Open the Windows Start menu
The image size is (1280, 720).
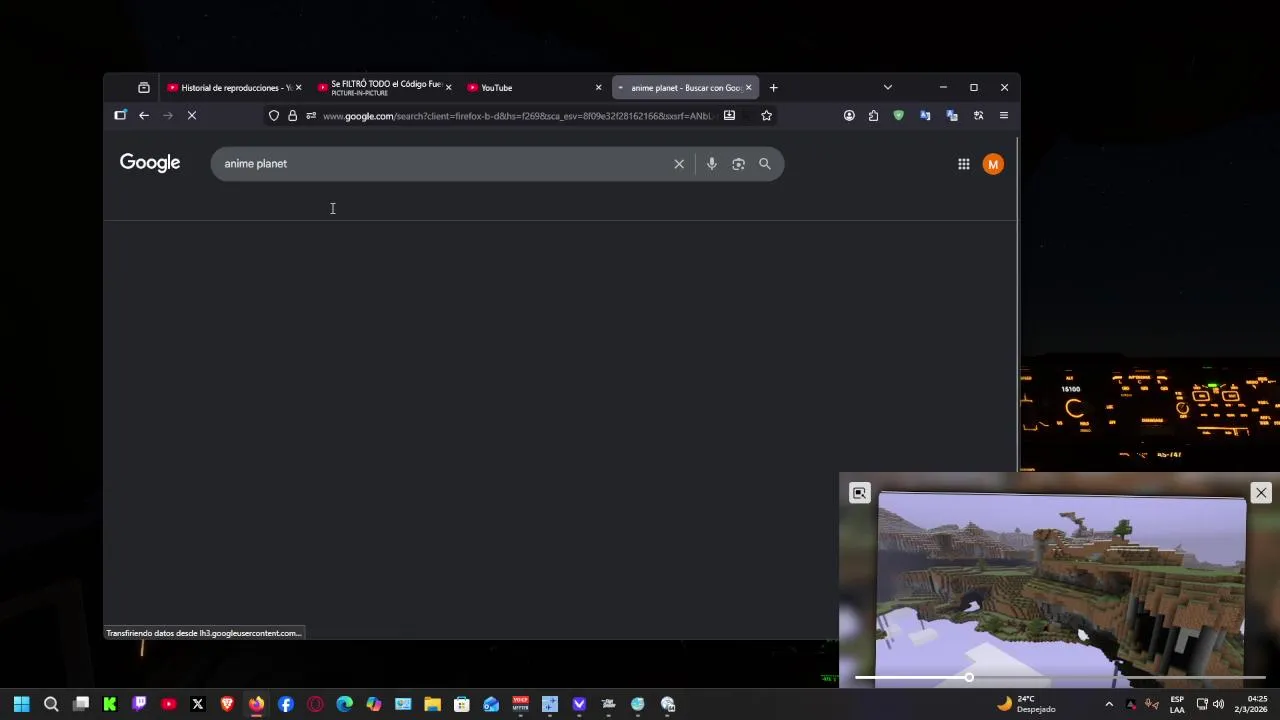click(x=21, y=704)
